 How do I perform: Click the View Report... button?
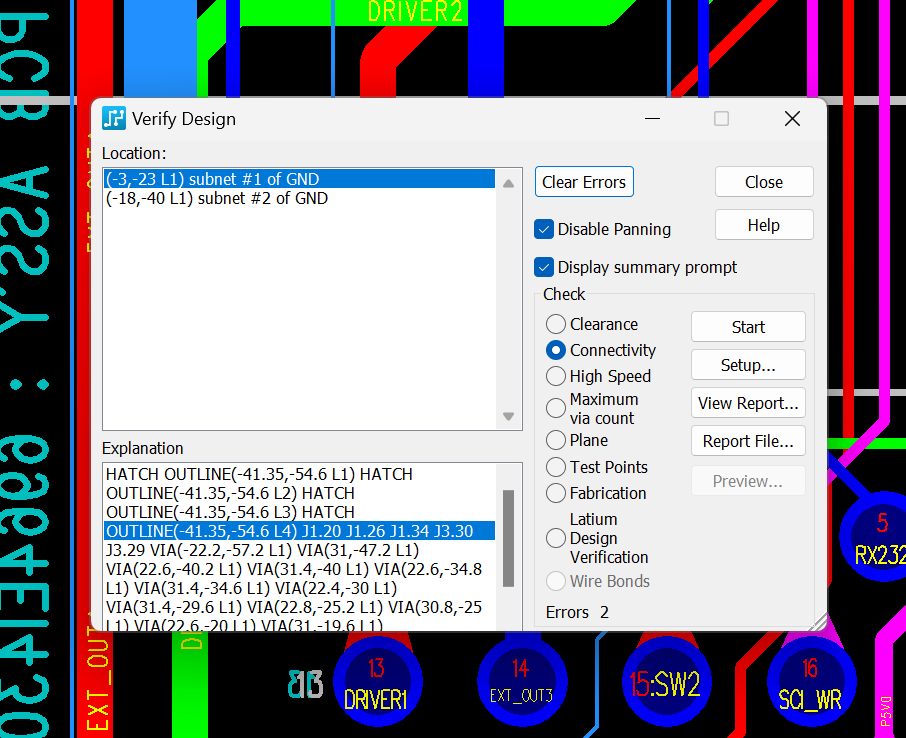pyautogui.click(x=748, y=403)
